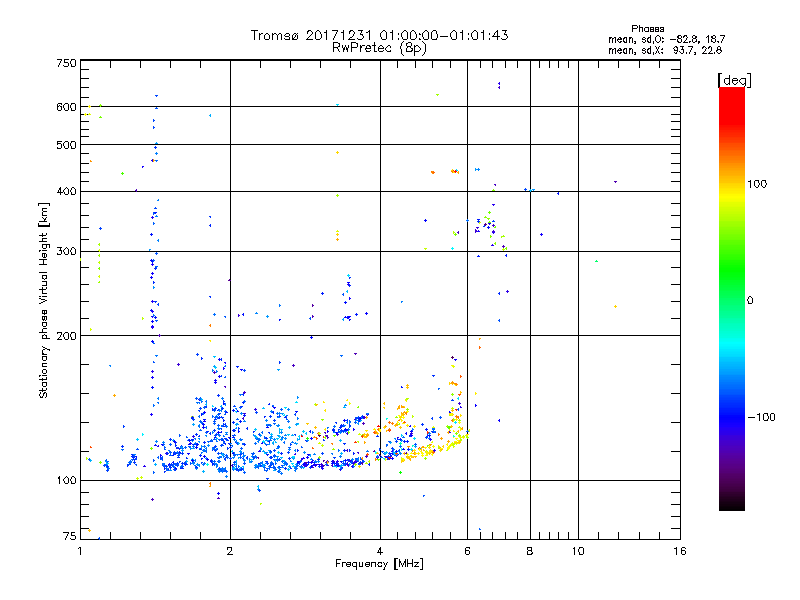This screenshot has height=600, width=800.
Task: Click the x-axis tick label '6'
Action: [467, 551]
